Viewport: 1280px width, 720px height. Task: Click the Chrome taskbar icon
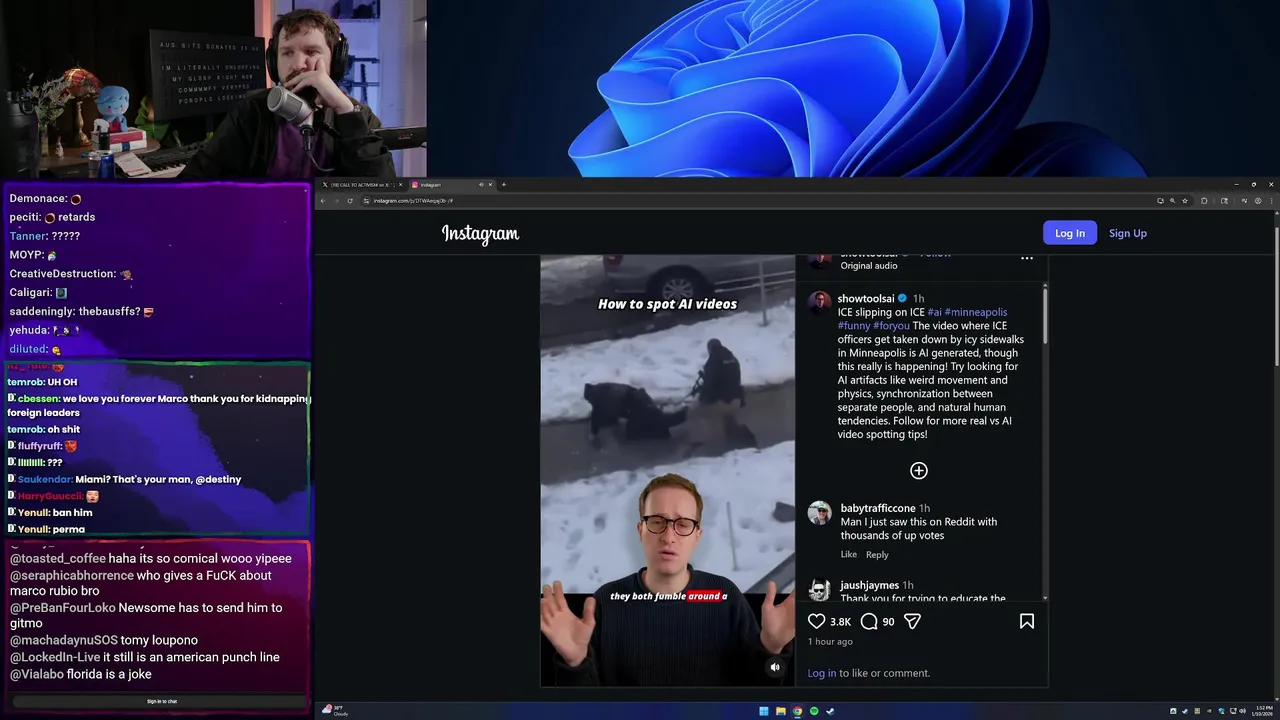(x=797, y=711)
